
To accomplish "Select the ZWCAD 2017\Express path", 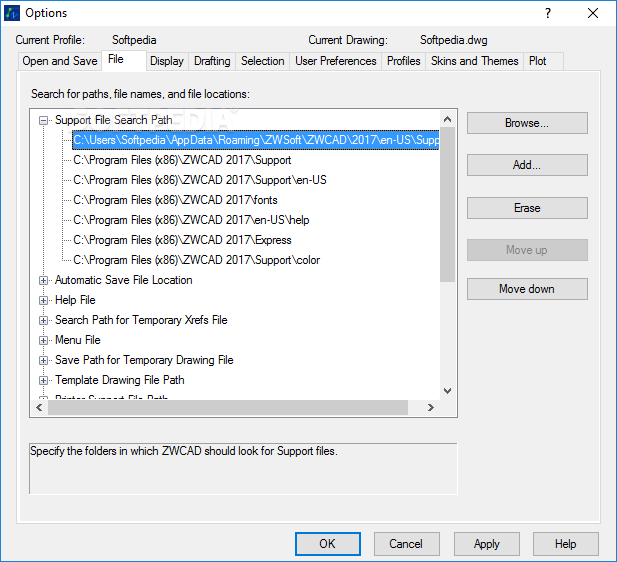I will 182,240.
